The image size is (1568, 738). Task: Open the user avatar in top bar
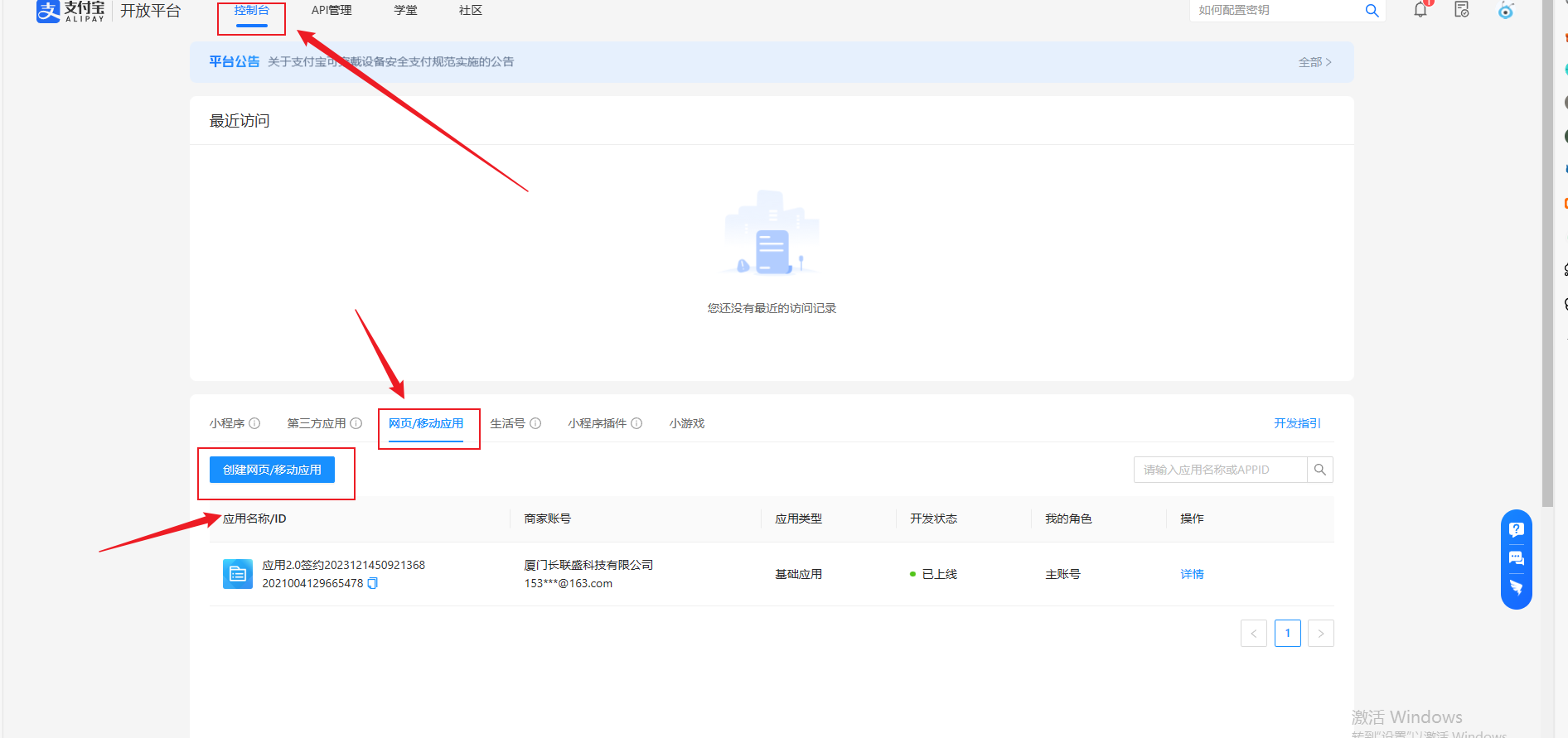coord(1506,11)
